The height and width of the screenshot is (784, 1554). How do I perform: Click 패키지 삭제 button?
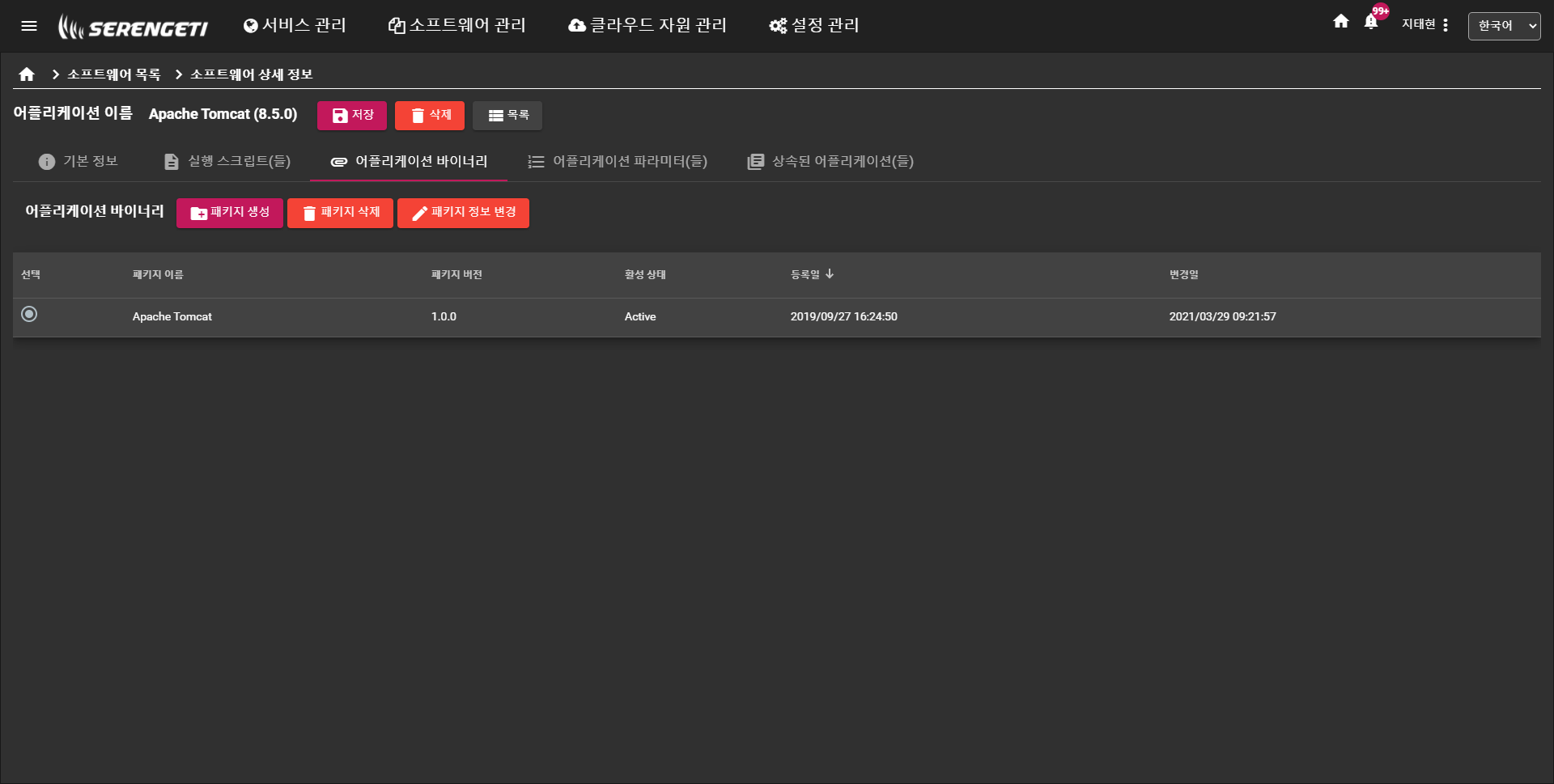[340, 213]
